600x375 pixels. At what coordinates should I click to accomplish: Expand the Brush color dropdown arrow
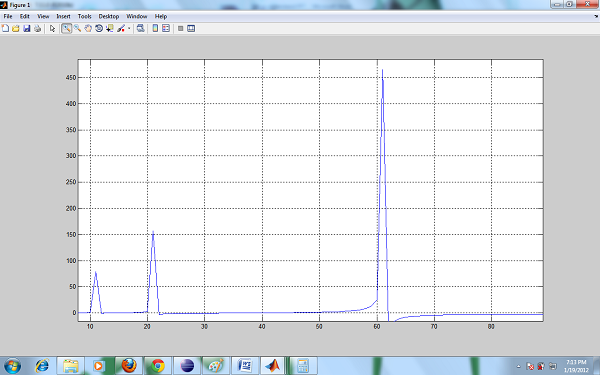129,28
